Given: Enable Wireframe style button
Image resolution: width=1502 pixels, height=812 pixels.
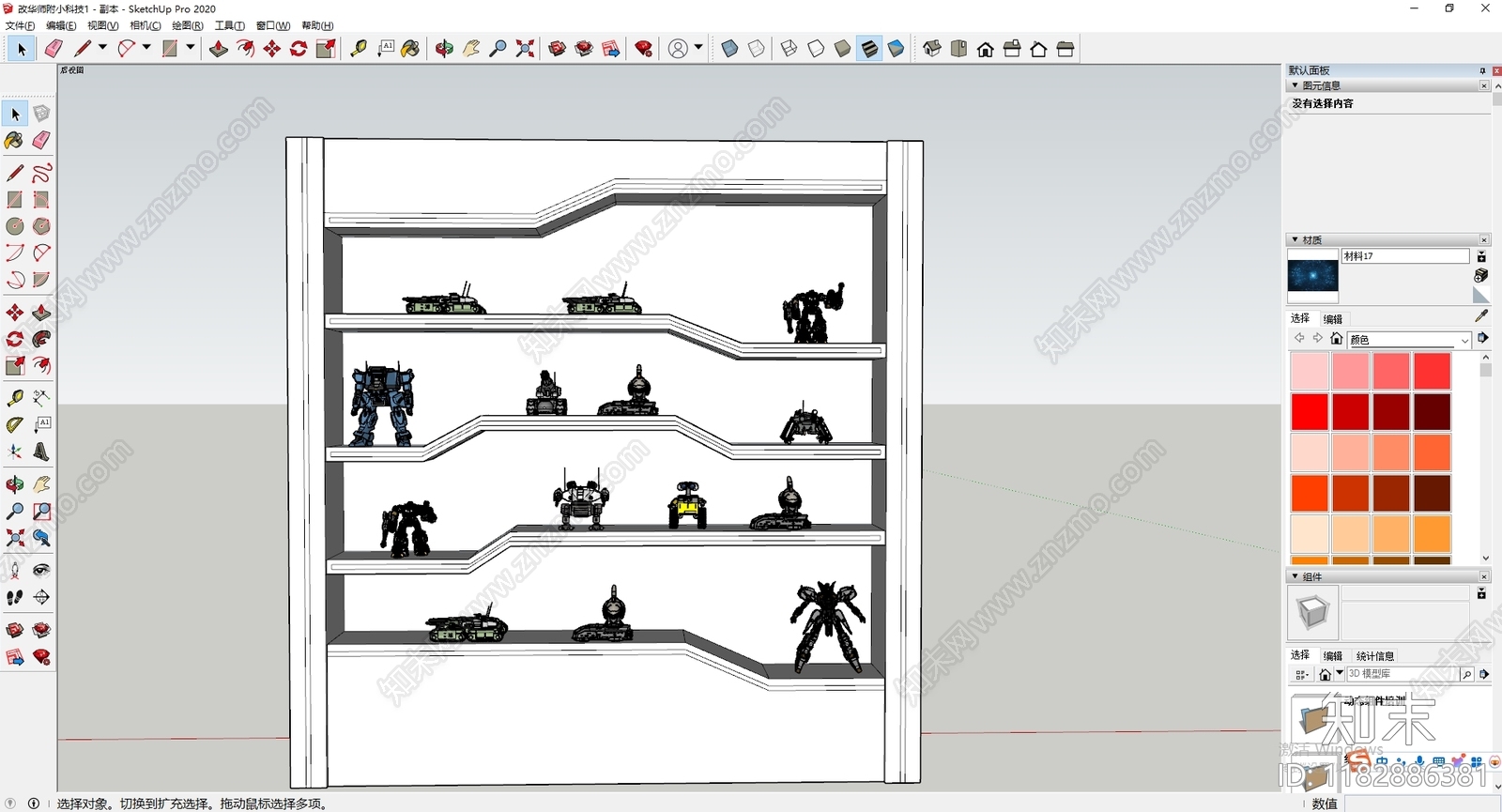Looking at the screenshot, I should 789,49.
